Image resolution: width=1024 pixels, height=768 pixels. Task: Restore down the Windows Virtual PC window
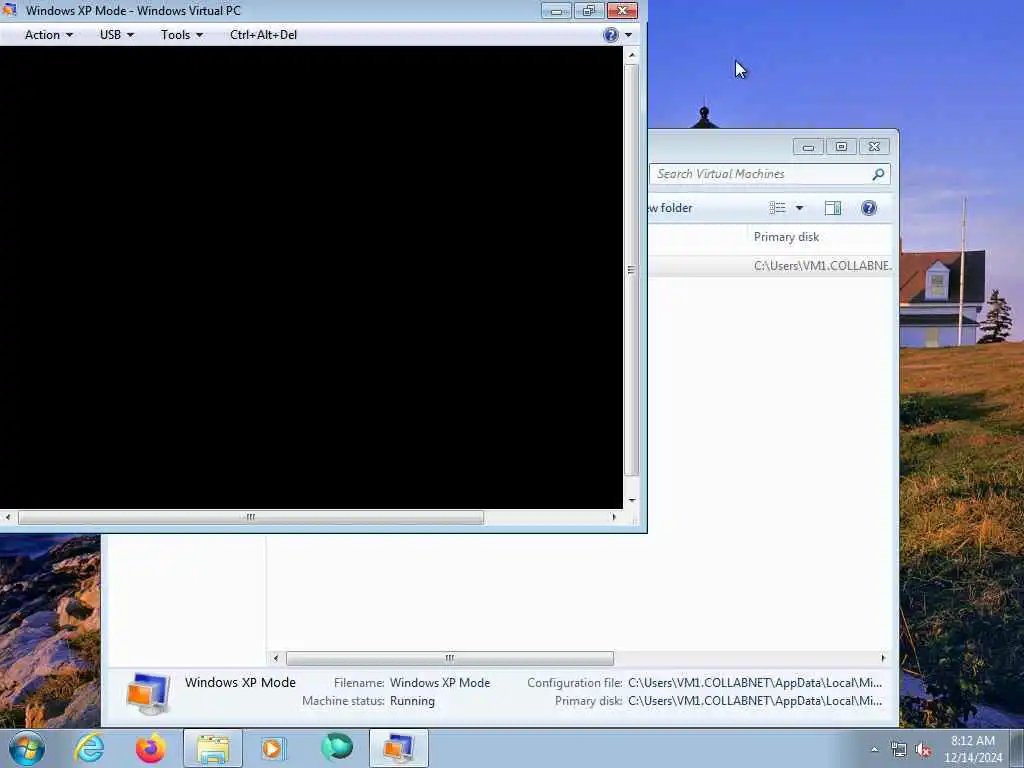(588, 10)
